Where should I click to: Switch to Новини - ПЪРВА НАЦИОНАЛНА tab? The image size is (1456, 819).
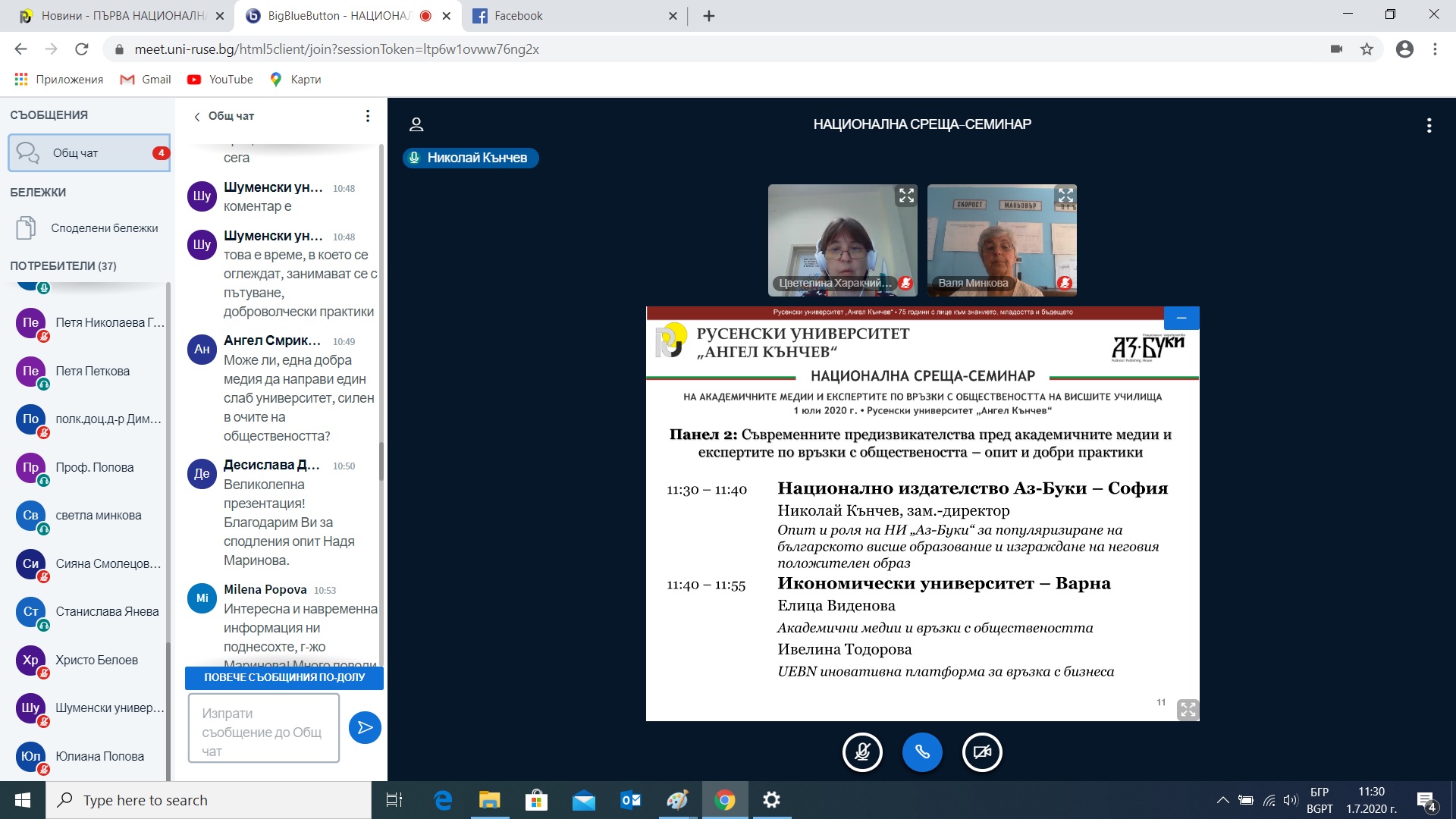(121, 16)
